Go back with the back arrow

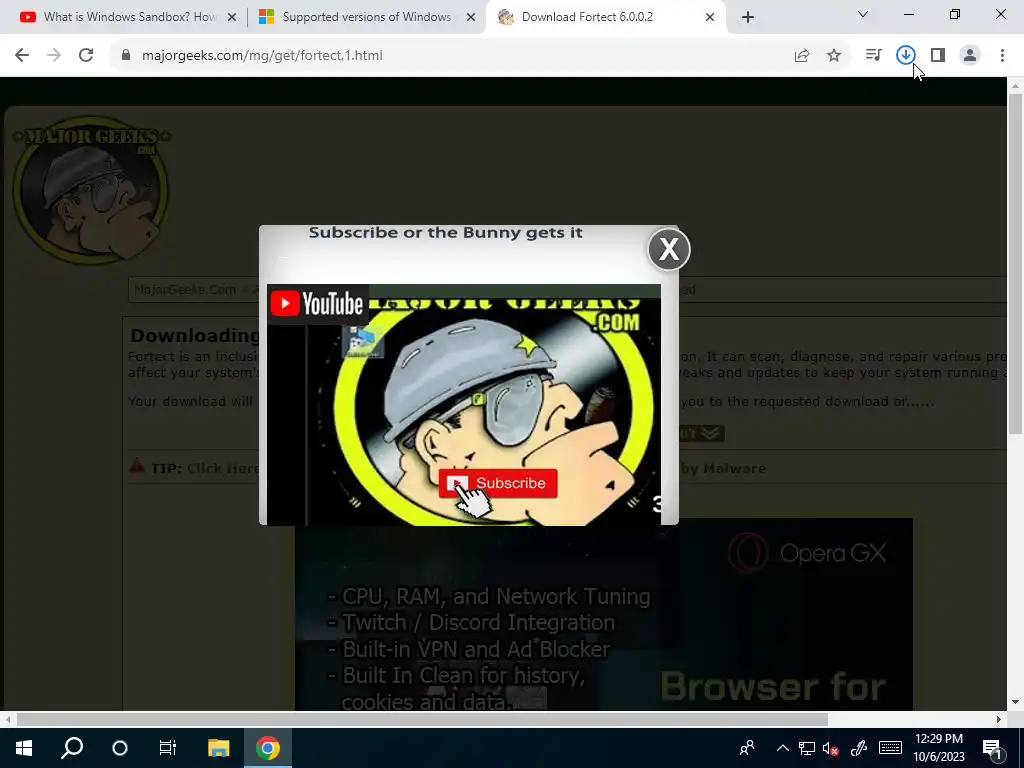coord(22,56)
